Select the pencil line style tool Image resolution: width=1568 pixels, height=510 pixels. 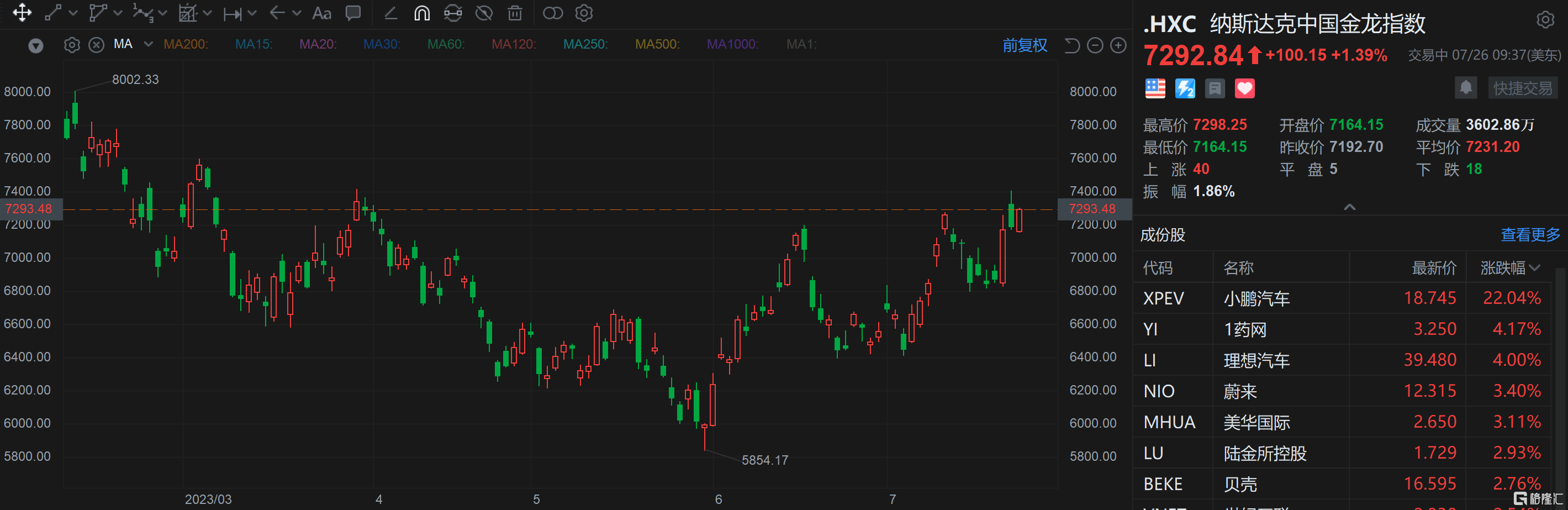tap(391, 13)
